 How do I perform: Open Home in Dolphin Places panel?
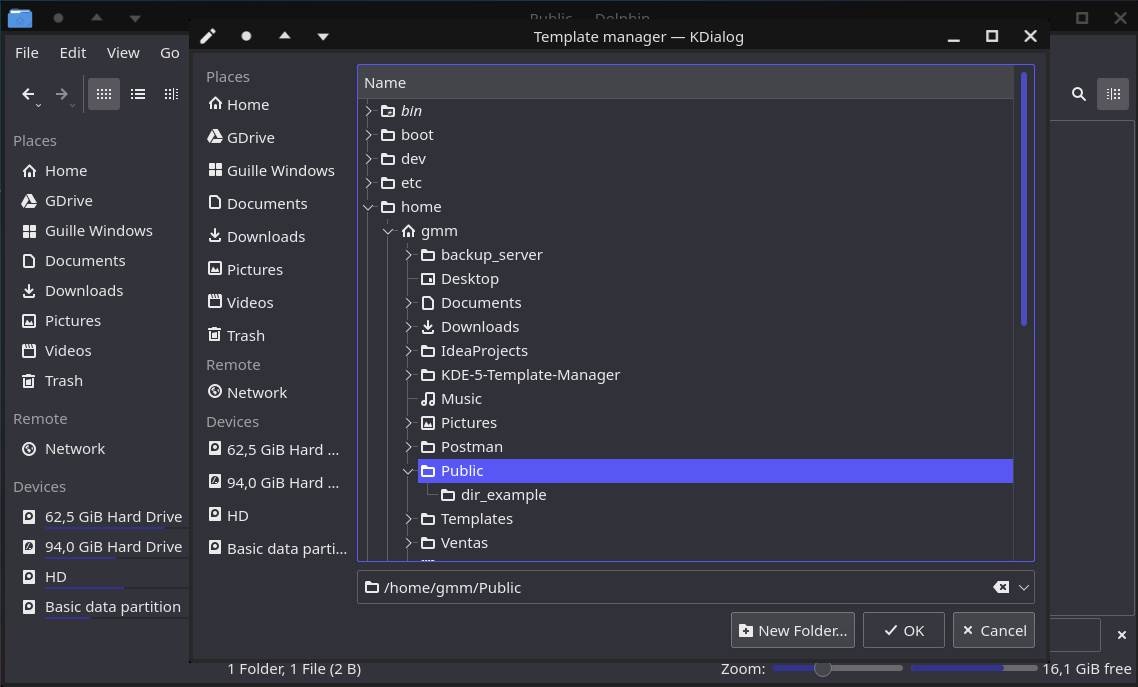point(54,170)
